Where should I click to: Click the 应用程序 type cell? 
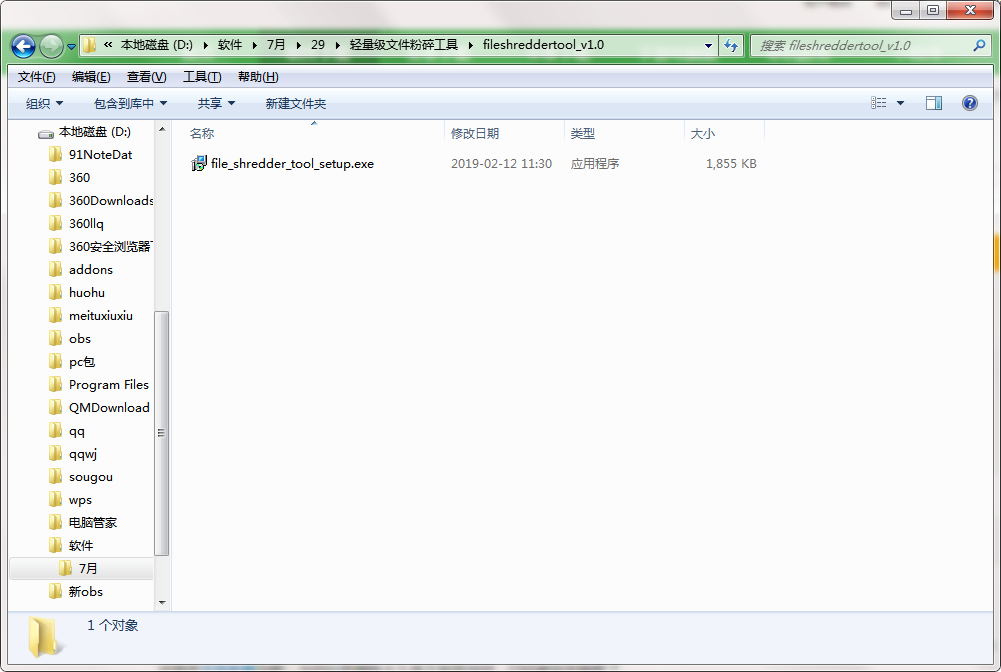pos(595,164)
